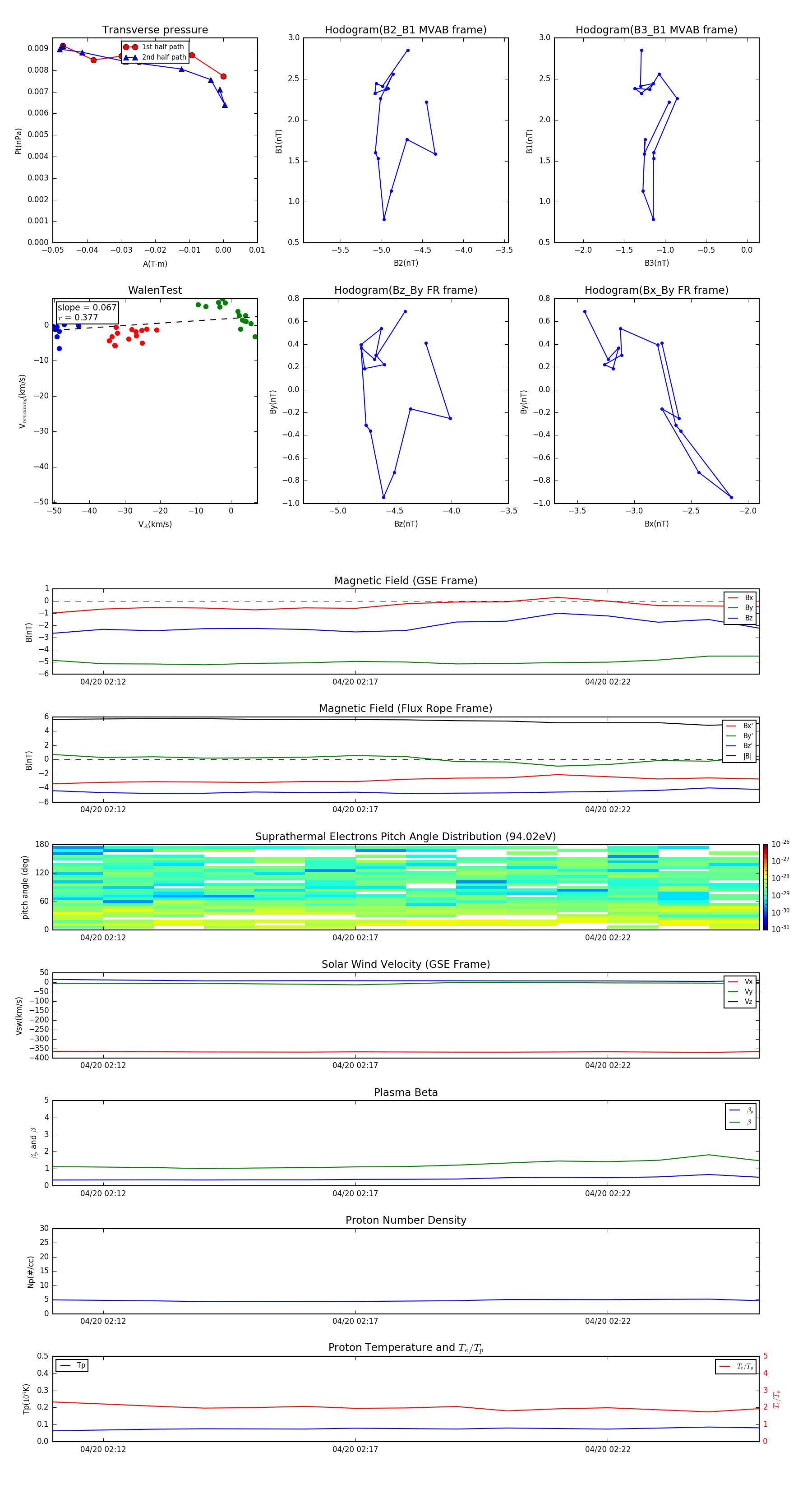Click the "By'" legend entry in Flux Rope plot
Viewport: 812px width, 1489px height.
[x=739, y=736]
